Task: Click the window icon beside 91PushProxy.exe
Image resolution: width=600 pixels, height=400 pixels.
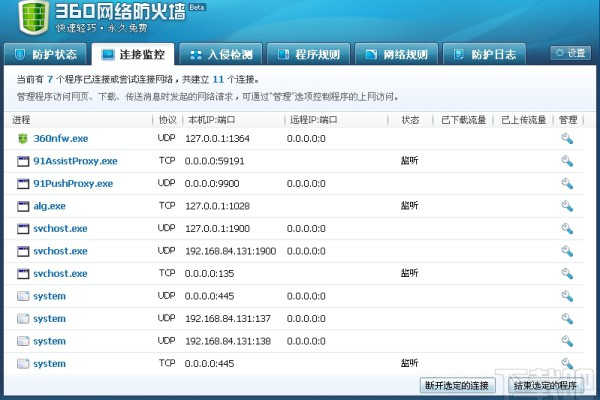Action: (23, 184)
